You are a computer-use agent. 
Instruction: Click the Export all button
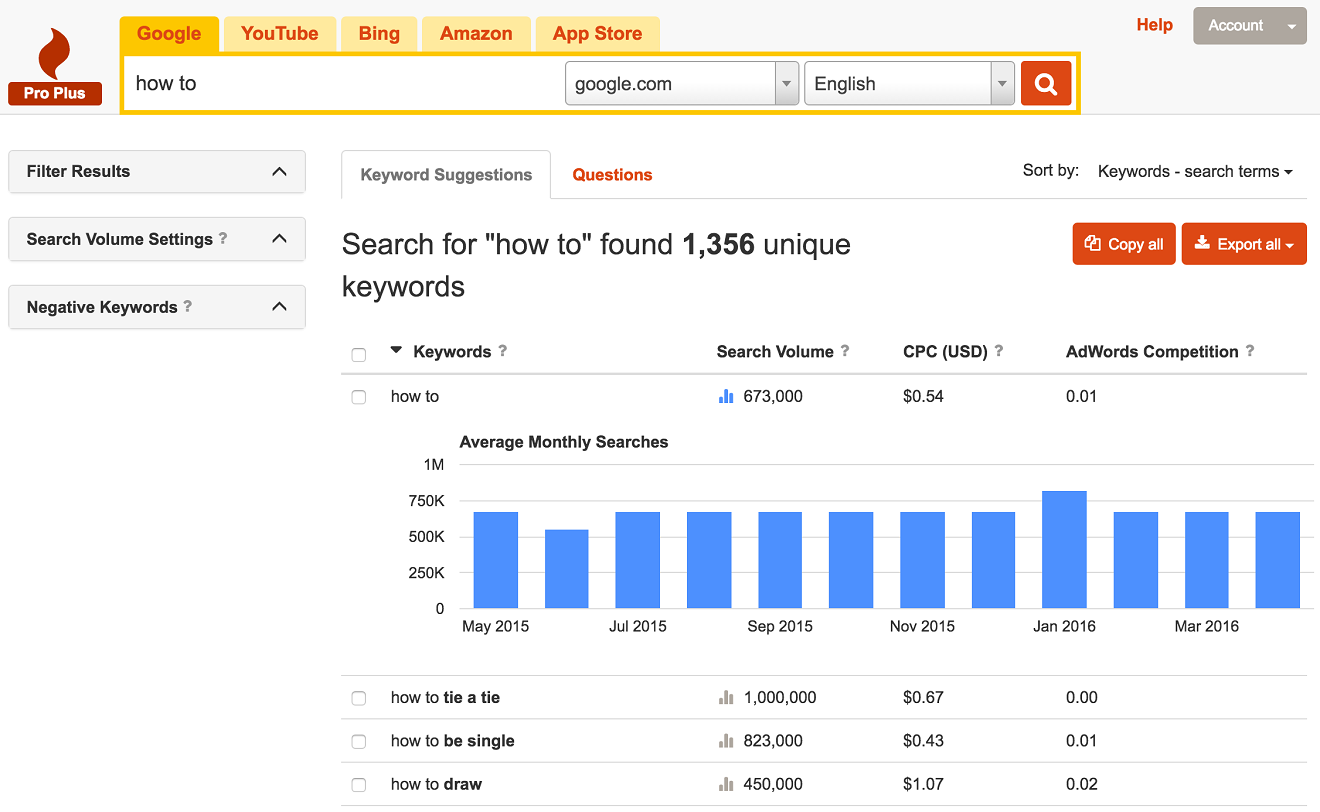pyautogui.click(x=1244, y=243)
